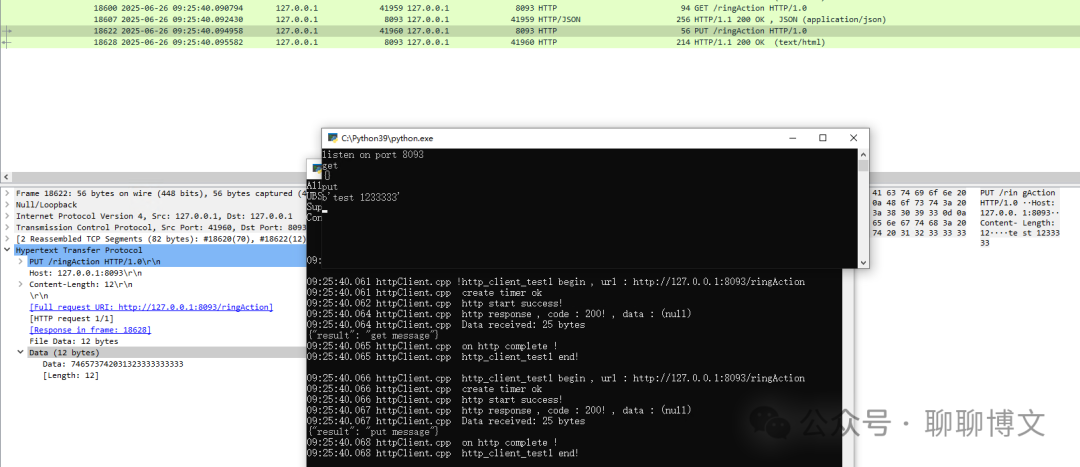Select the [Length: 12] detail line
This screenshot has height=467, width=1080.
tap(71, 375)
